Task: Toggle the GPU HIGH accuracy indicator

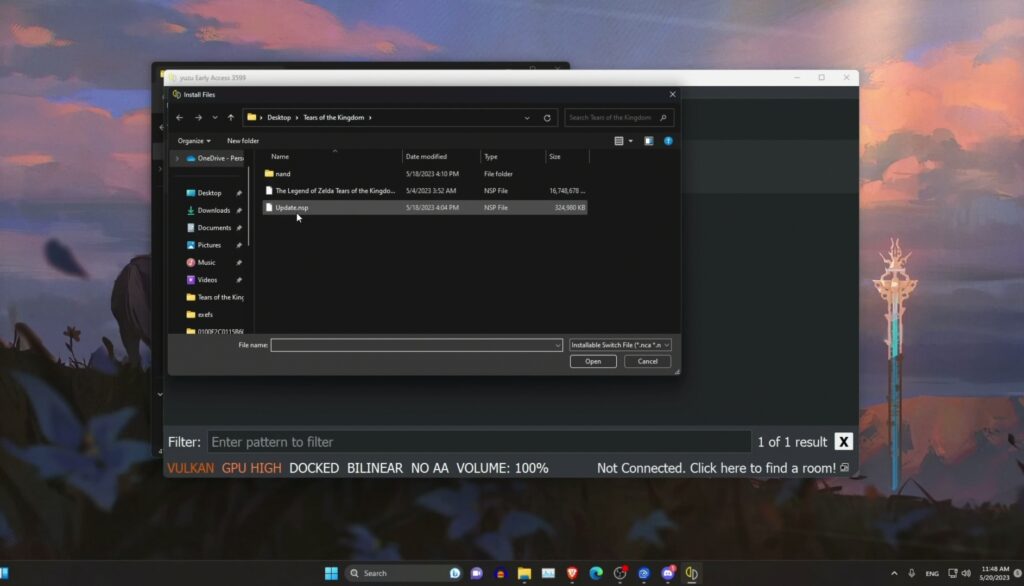Action: 251,468
